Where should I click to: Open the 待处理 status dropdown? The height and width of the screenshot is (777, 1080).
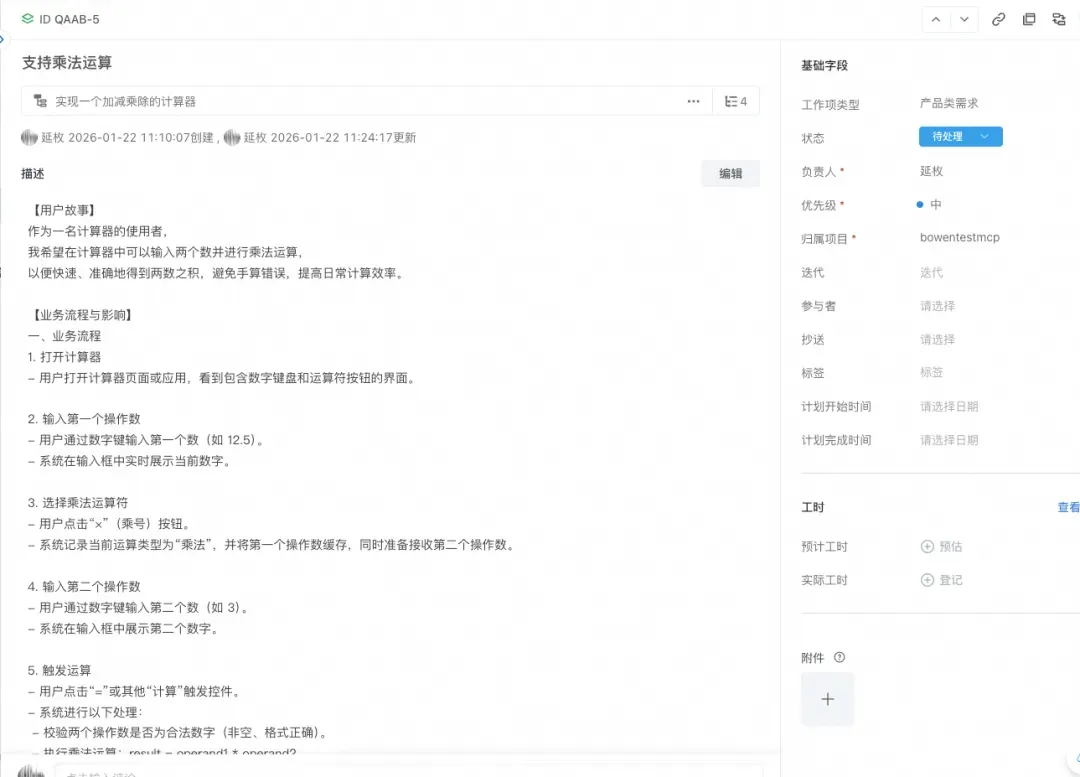[960, 136]
